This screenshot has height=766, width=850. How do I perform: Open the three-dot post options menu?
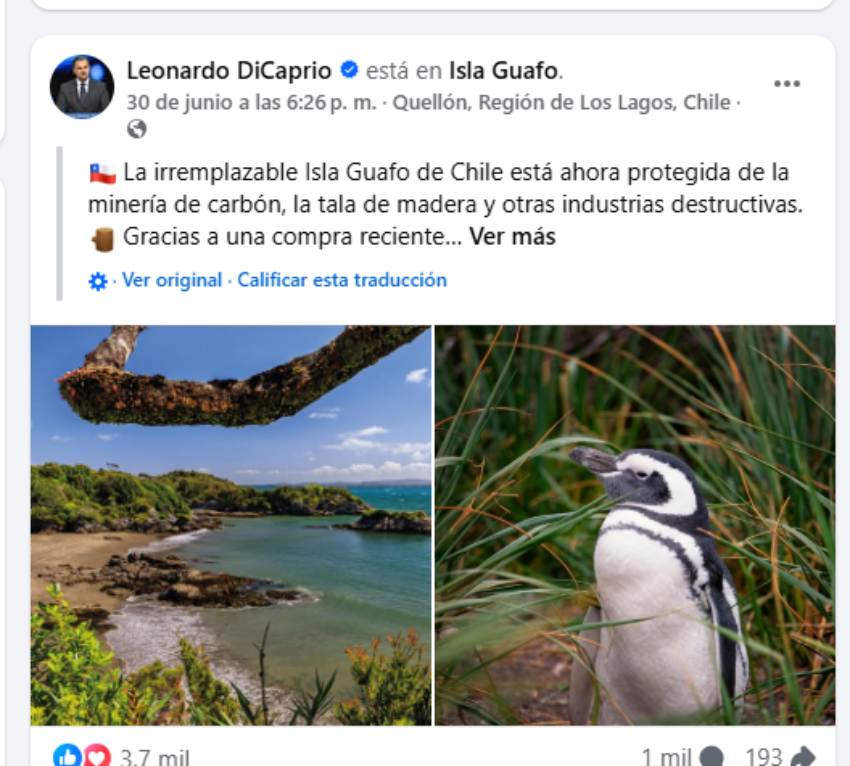[x=787, y=83]
